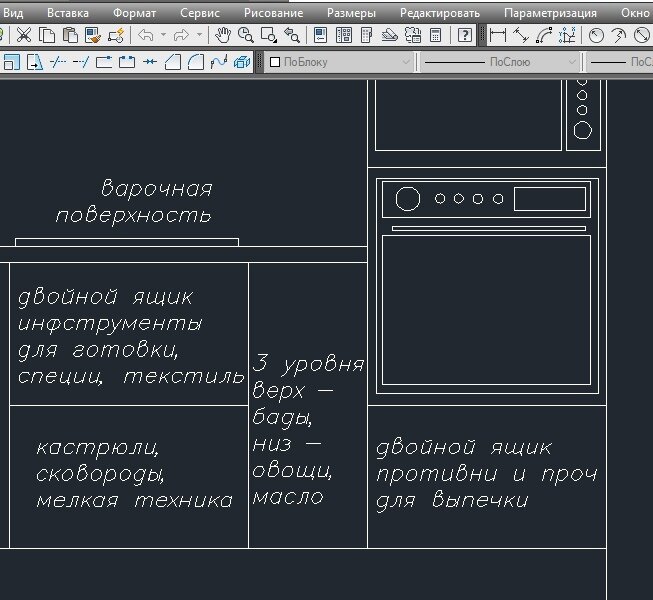Select the Break tool with two points

127,62
